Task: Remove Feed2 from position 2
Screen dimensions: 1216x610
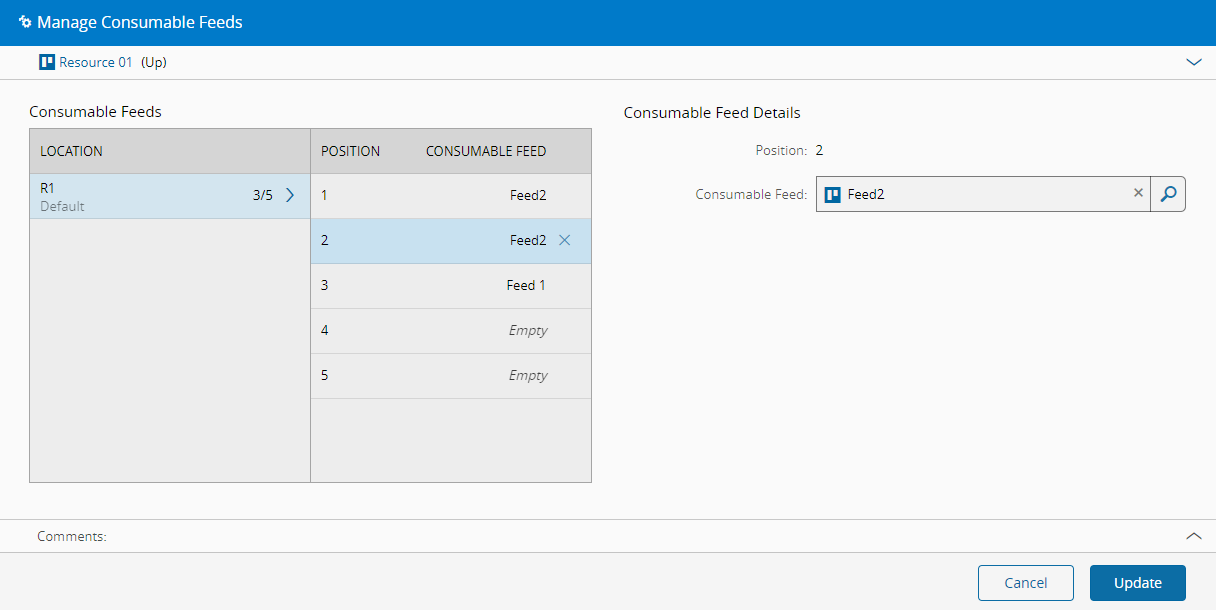Action: tap(564, 240)
